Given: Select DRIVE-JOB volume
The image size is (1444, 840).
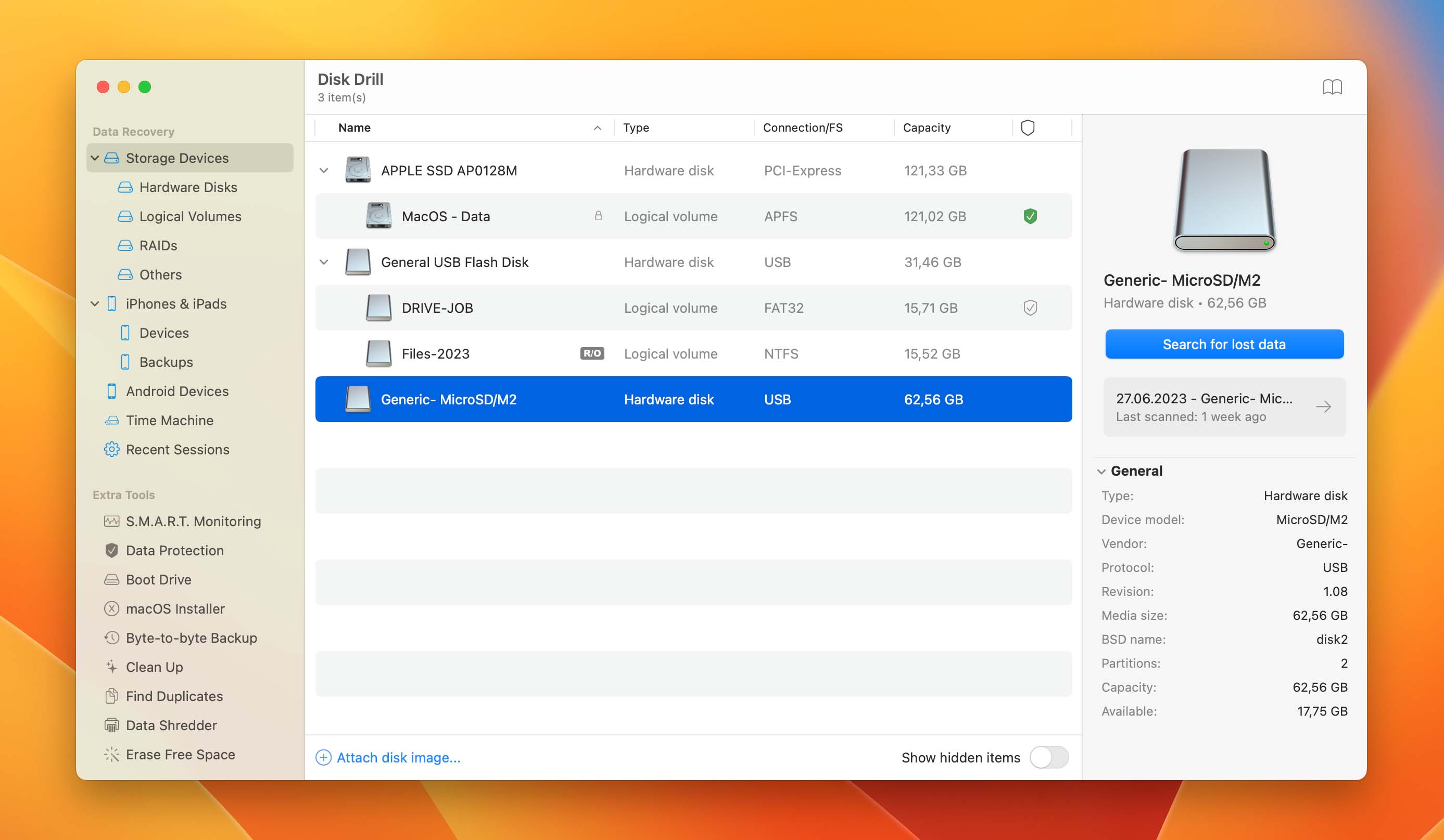Looking at the screenshot, I should [693, 308].
